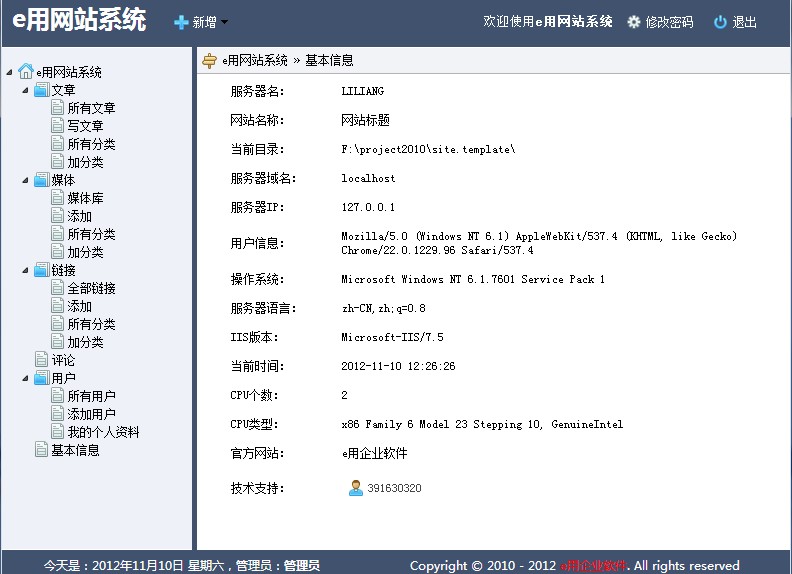Click the localhost domain value
792x574 pixels.
click(368, 178)
